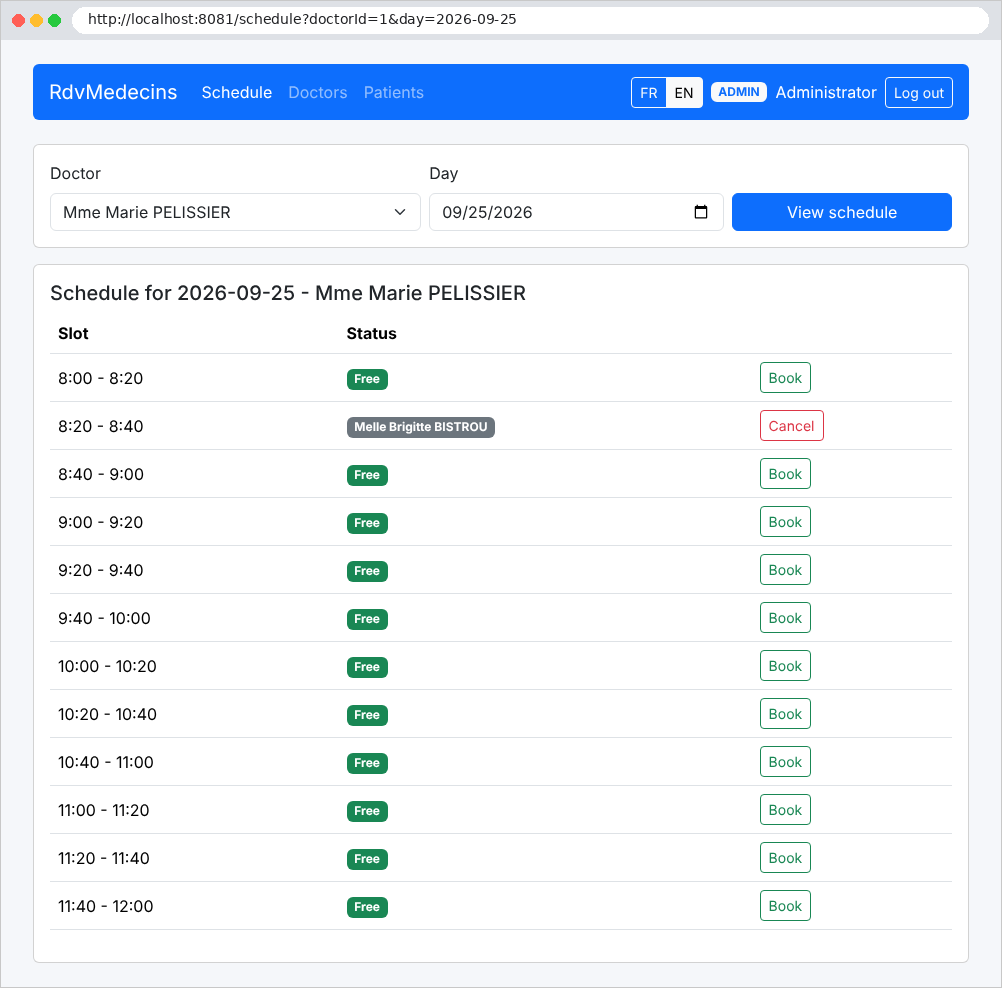Book the 11:40 - 12:00 slot

785,906
